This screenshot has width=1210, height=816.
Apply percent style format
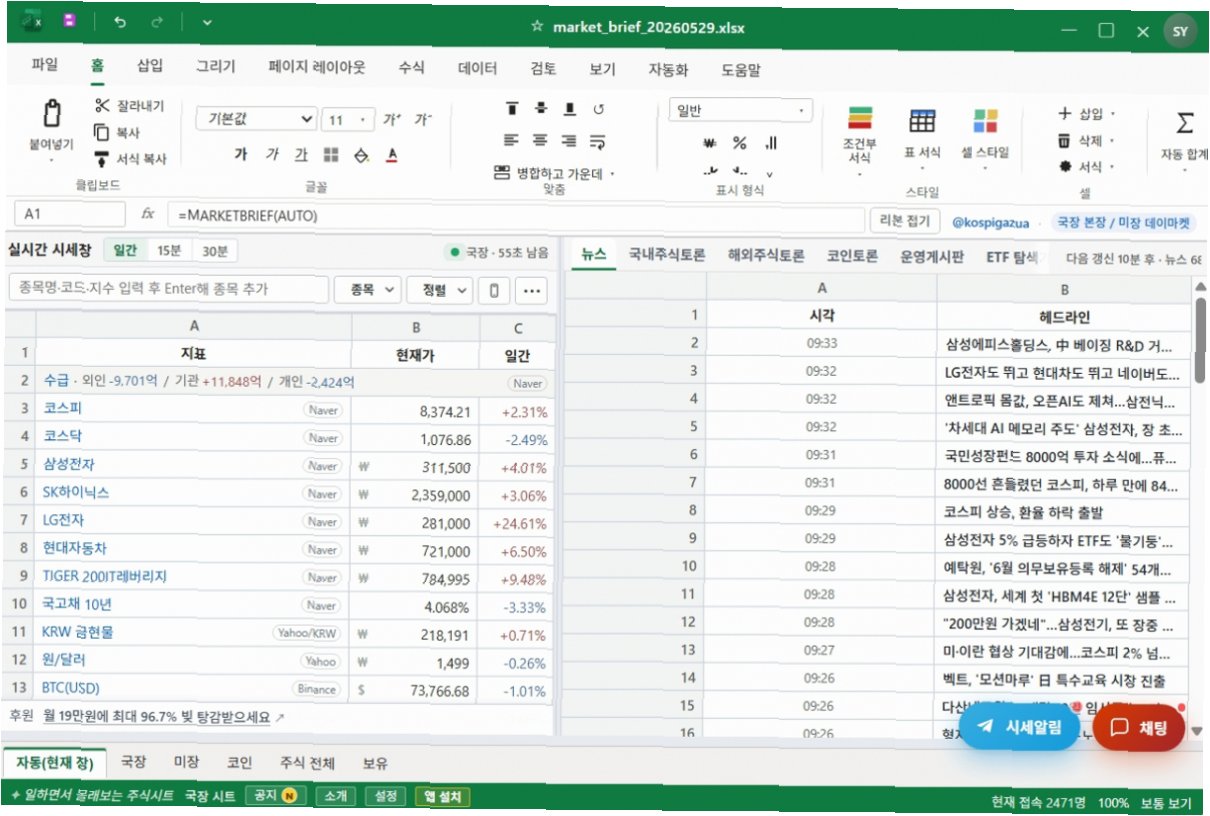coord(740,143)
